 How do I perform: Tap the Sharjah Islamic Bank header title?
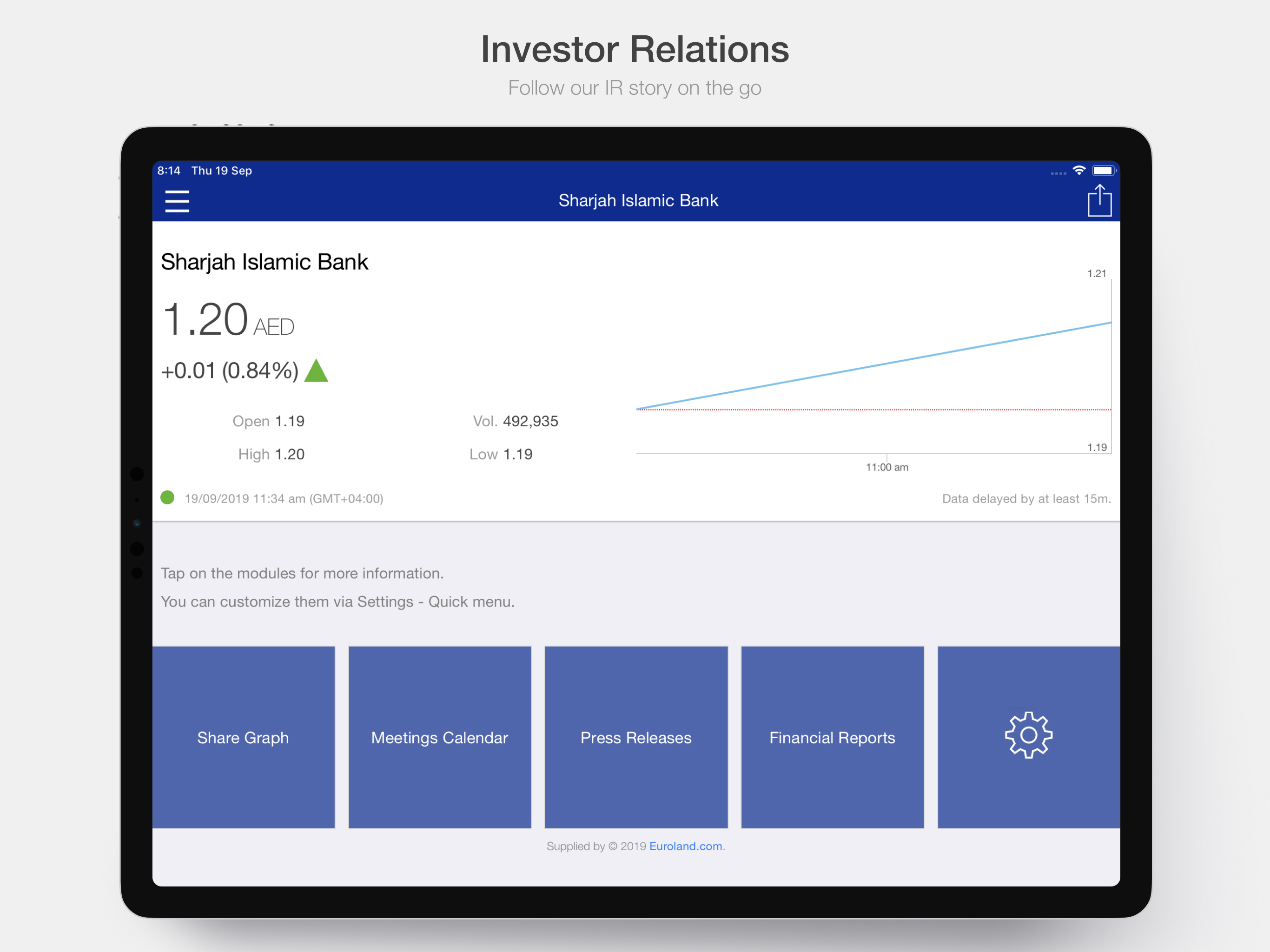click(638, 200)
